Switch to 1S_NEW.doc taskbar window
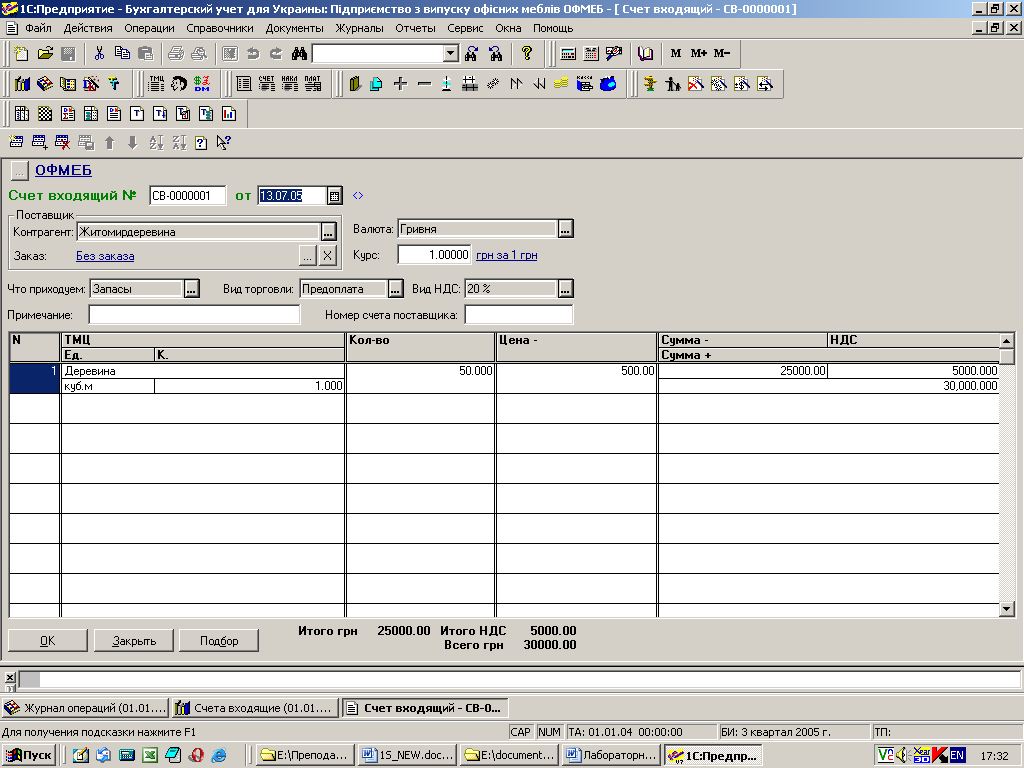 pyautogui.click(x=408, y=756)
